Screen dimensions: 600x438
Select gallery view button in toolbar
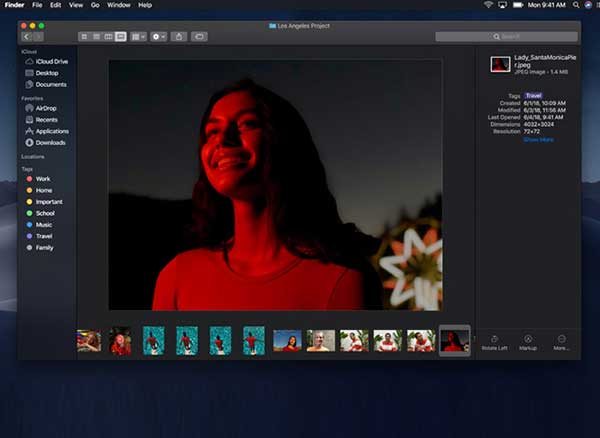tap(121, 37)
